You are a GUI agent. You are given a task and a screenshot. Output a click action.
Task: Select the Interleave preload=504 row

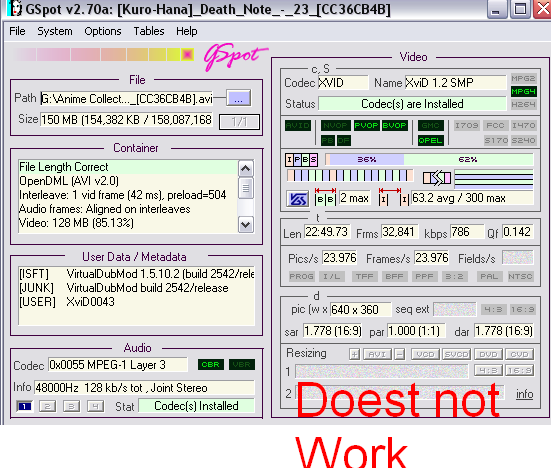coord(128,195)
